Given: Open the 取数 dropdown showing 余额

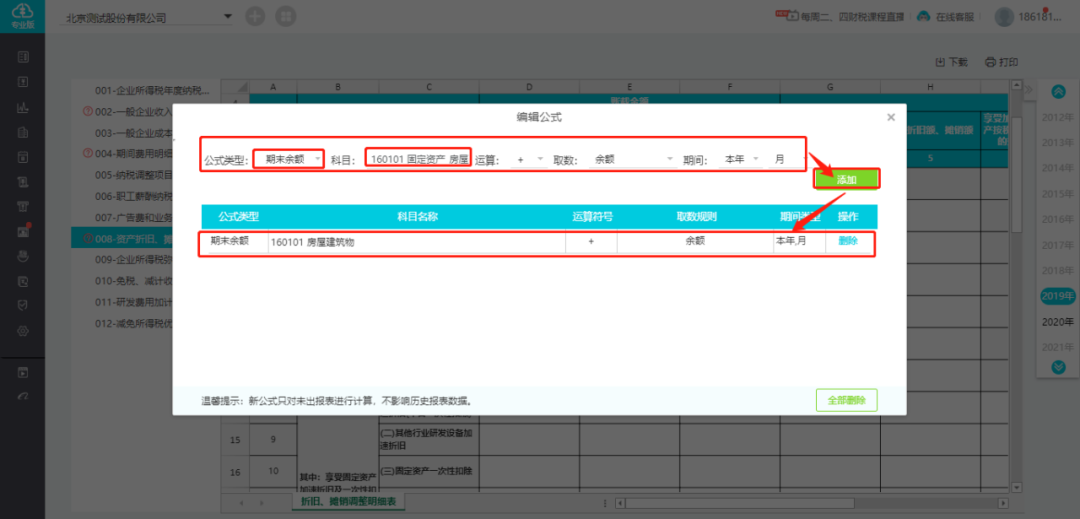Looking at the screenshot, I should pyautogui.click(x=633, y=159).
